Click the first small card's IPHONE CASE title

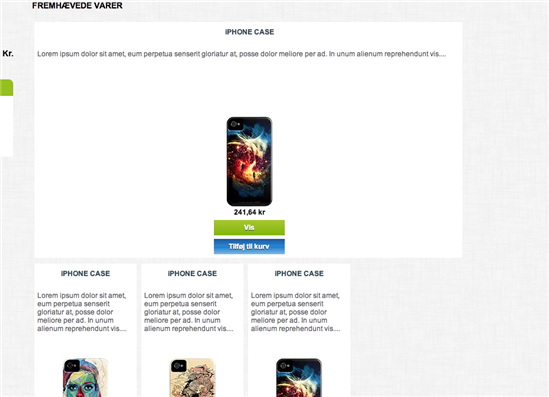coord(85,273)
